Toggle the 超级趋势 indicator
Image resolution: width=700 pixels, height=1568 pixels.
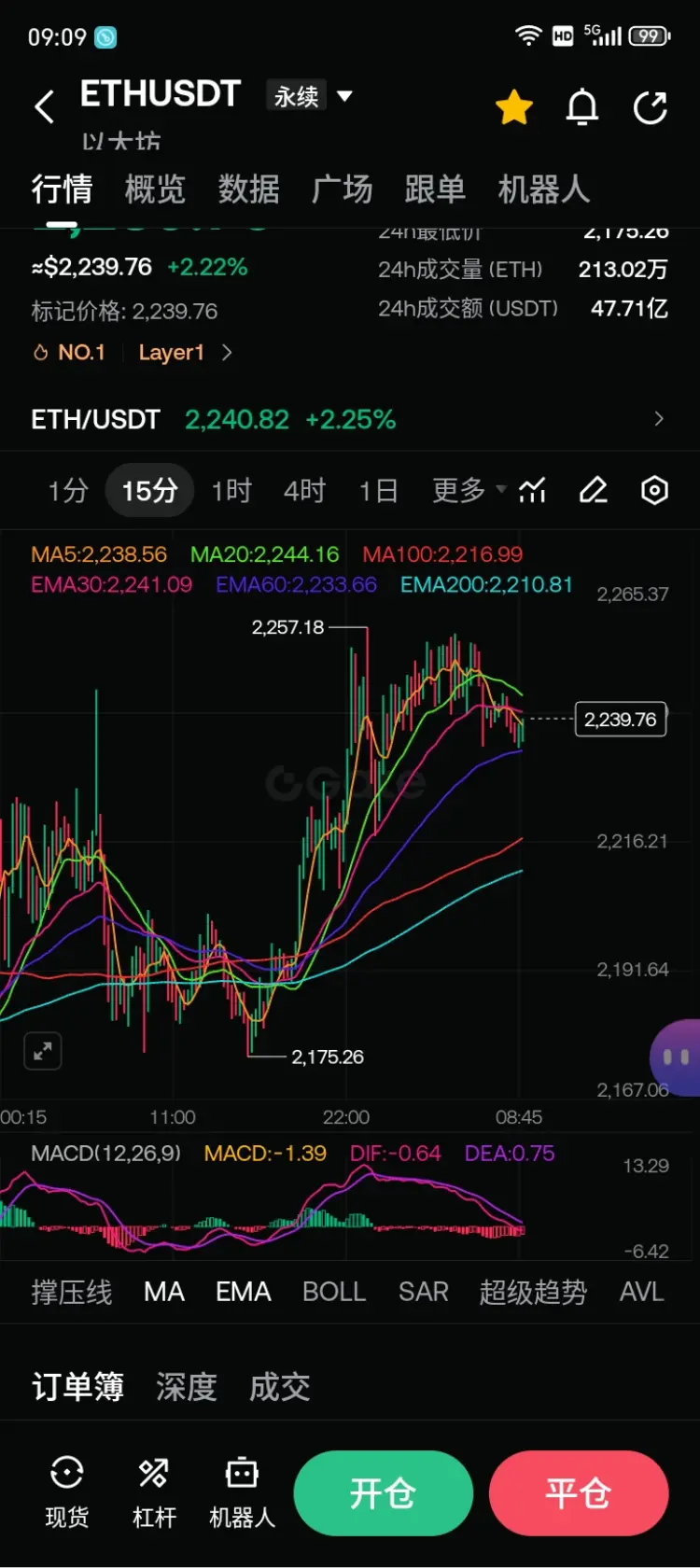(x=533, y=1293)
